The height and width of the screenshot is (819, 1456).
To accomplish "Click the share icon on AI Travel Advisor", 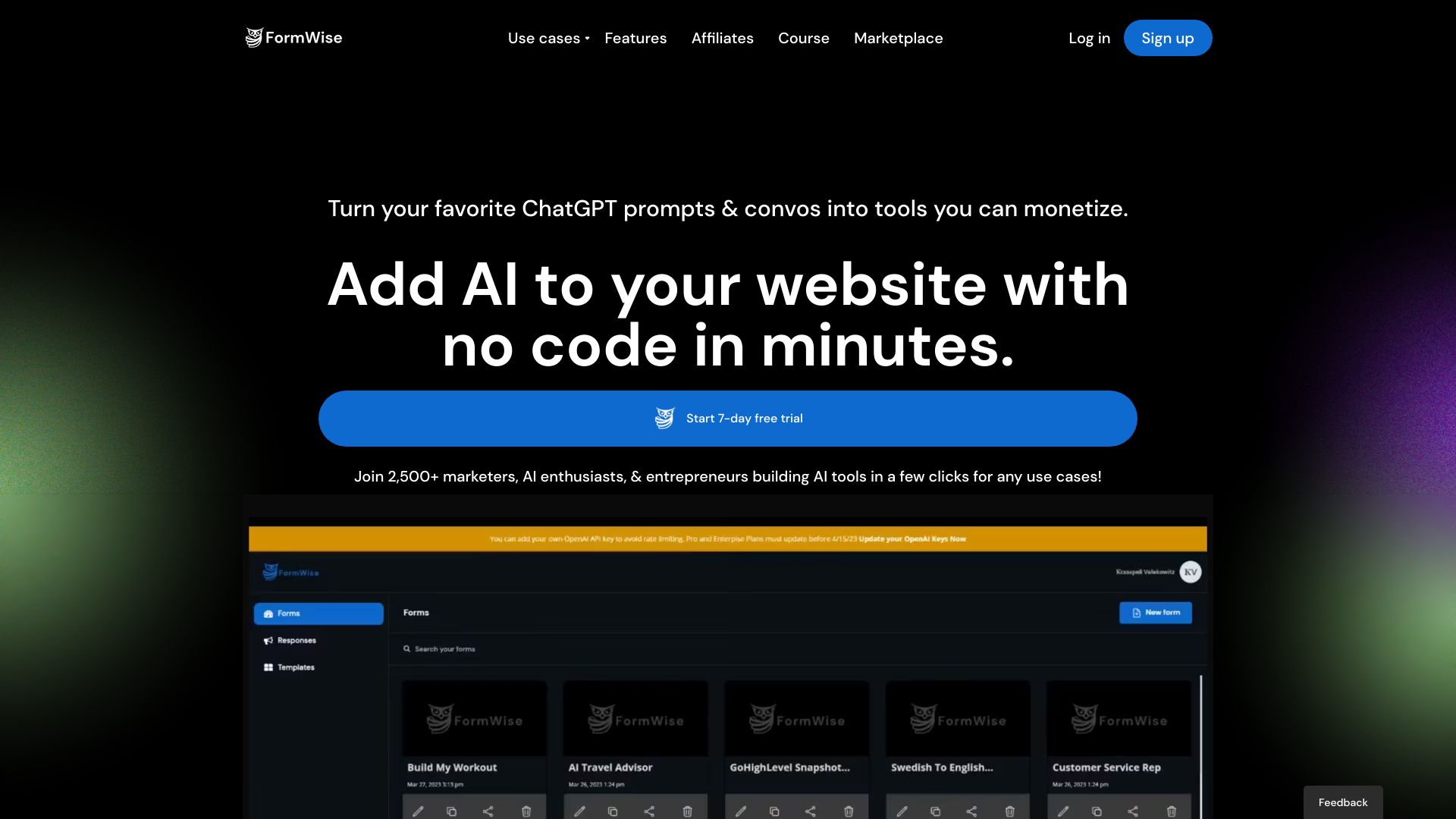I will (649, 810).
